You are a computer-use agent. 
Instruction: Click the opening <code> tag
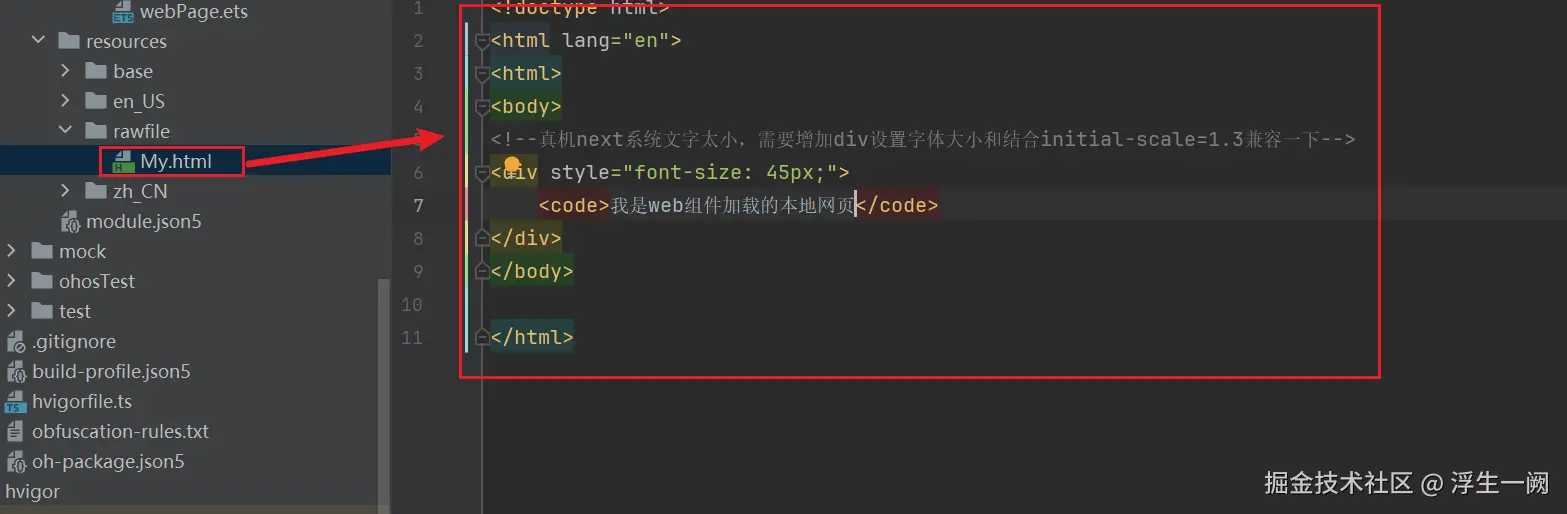(574, 205)
